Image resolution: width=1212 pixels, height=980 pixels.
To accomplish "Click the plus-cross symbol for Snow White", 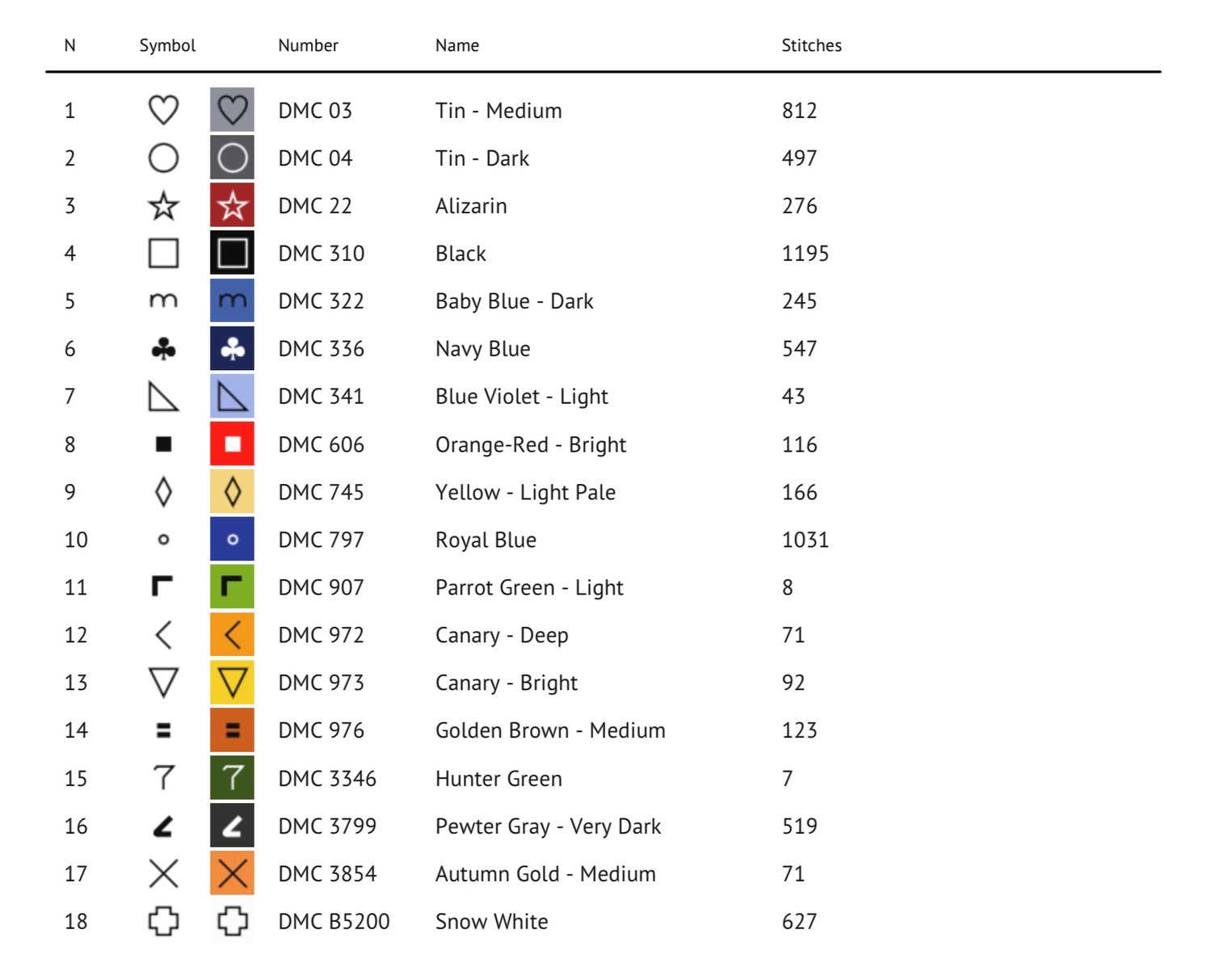I will (163, 921).
